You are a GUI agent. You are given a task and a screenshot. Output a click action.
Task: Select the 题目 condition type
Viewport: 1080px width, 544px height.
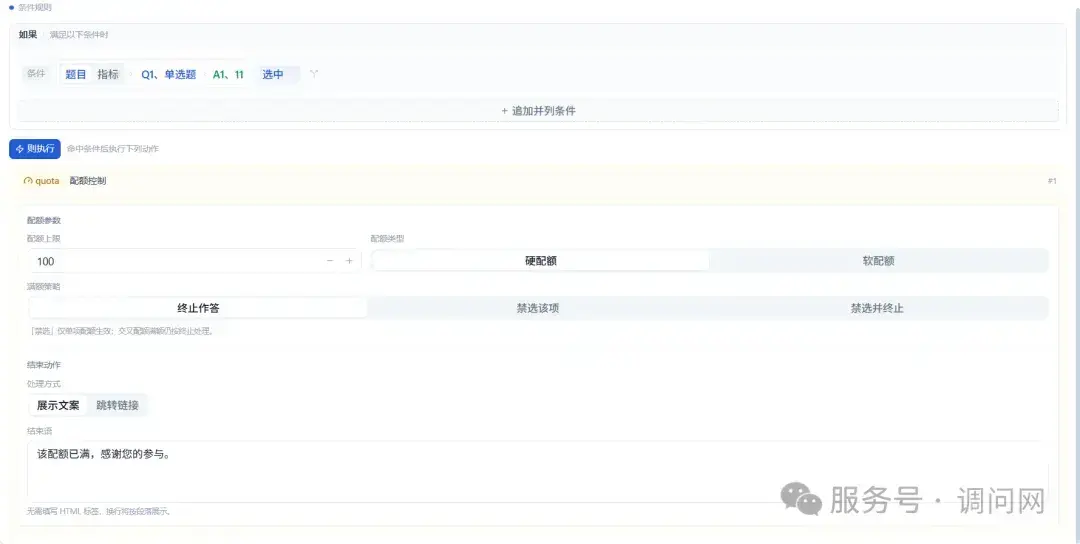(76, 74)
